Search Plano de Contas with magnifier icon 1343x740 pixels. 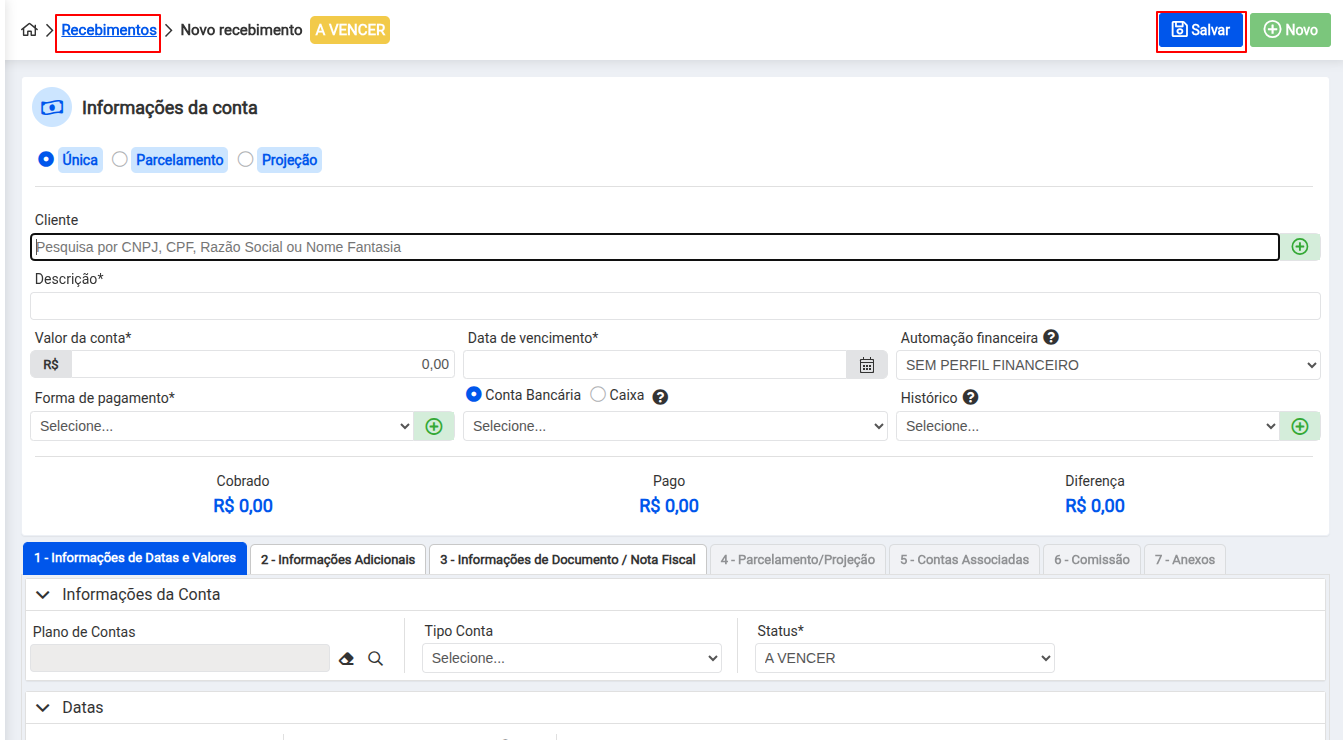[376, 659]
